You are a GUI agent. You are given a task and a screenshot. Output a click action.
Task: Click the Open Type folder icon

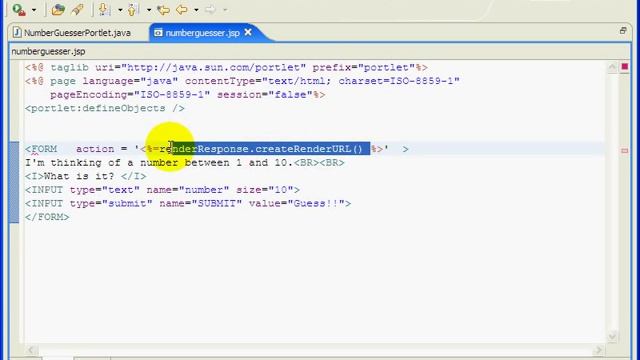pos(58,9)
